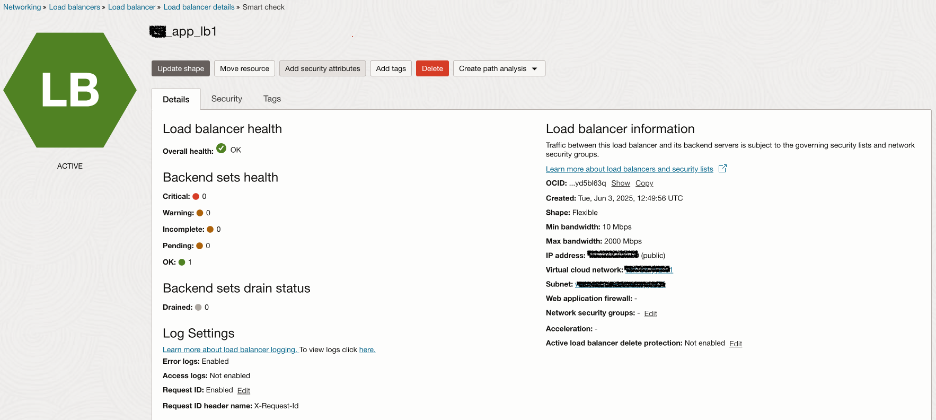Click the 'Backend sets drain status' heading
Screen dimensions: 936x420
(236, 288)
